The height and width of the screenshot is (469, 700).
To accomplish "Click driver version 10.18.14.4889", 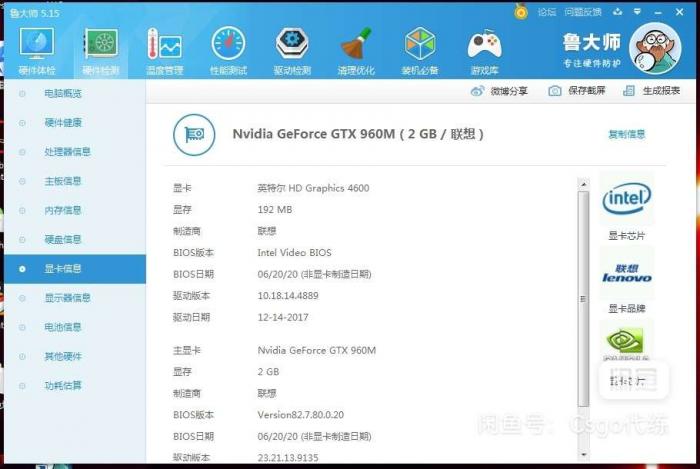I will tap(288, 296).
